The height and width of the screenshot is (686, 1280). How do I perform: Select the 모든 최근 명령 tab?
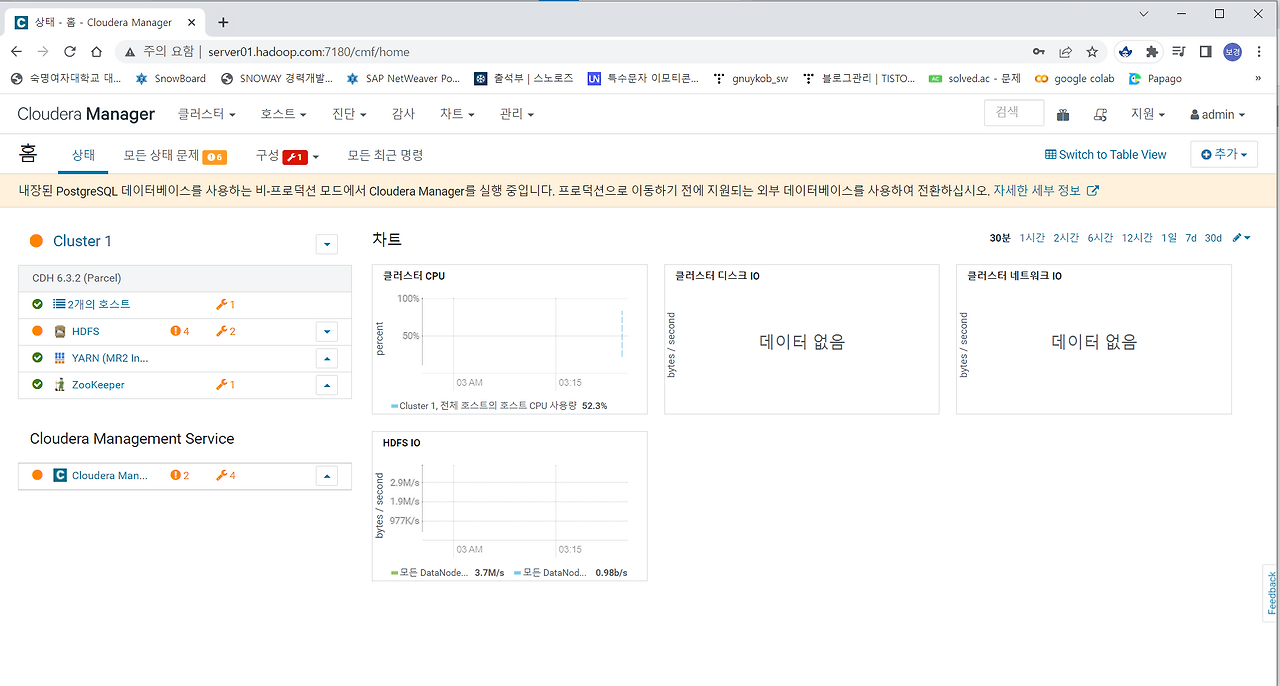(x=385, y=155)
